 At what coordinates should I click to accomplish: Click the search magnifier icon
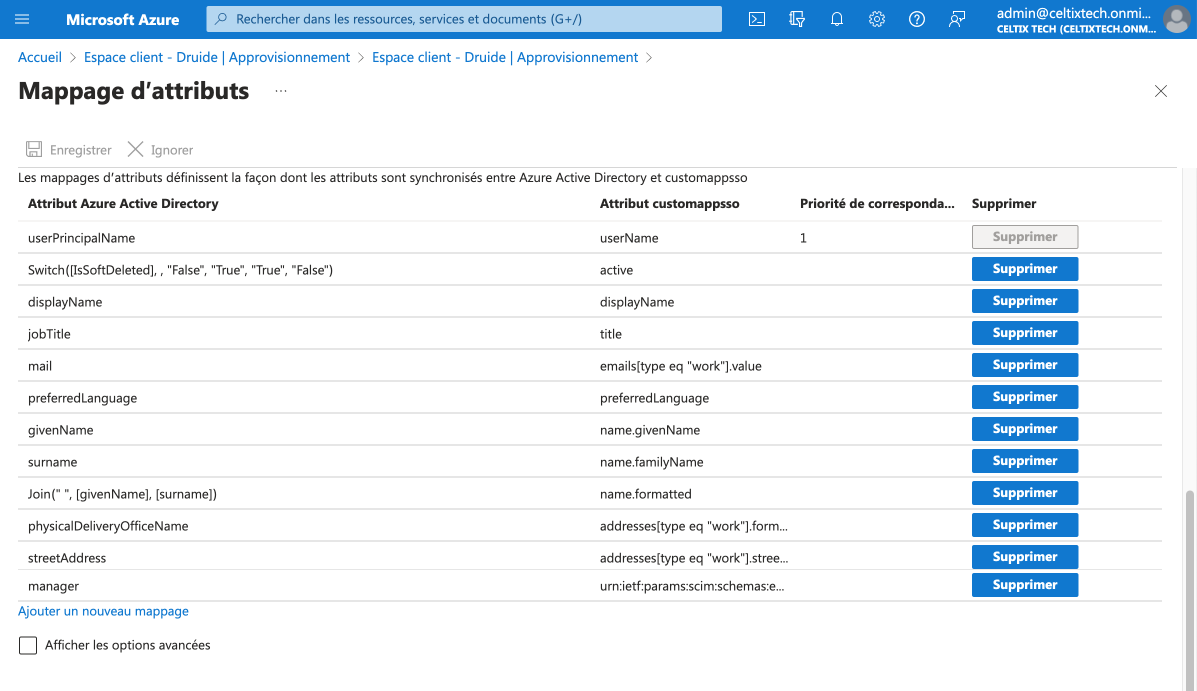click(x=221, y=19)
